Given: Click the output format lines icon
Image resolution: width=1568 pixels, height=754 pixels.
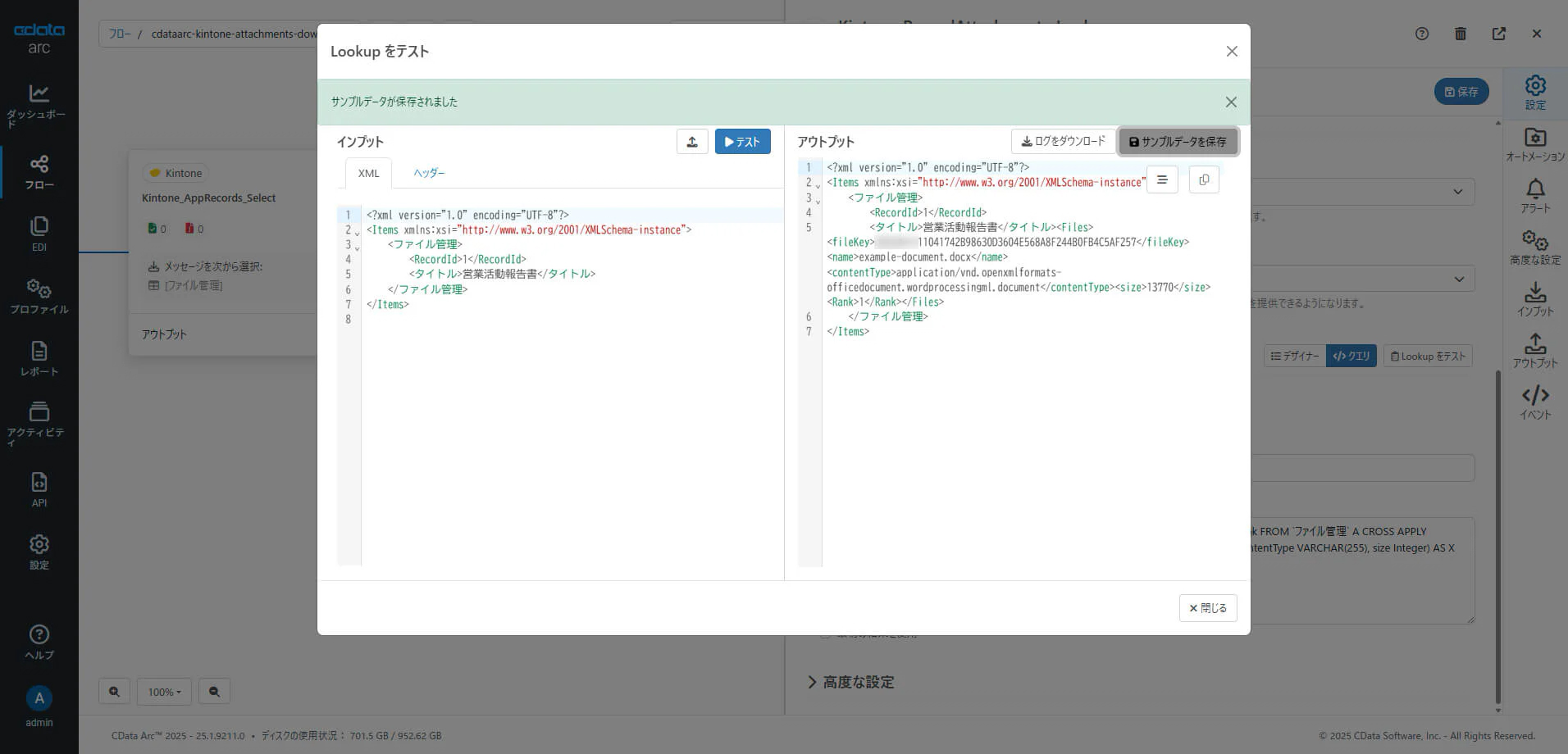Looking at the screenshot, I should (x=1161, y=179).
